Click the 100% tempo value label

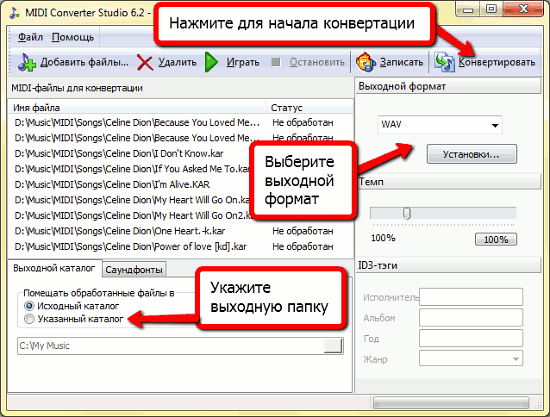point(383,238)
